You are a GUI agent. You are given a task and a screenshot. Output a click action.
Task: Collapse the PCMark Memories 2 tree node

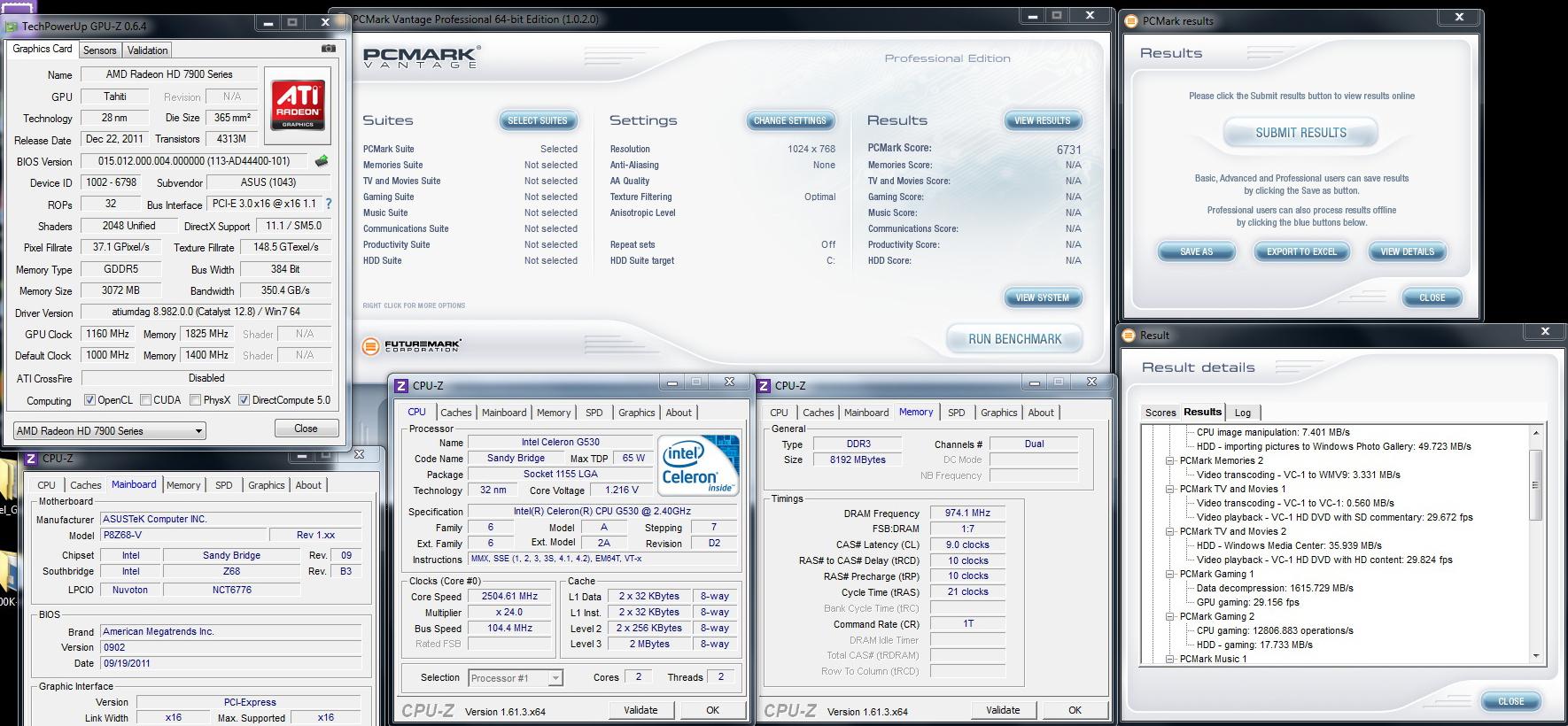[1169, 460]
